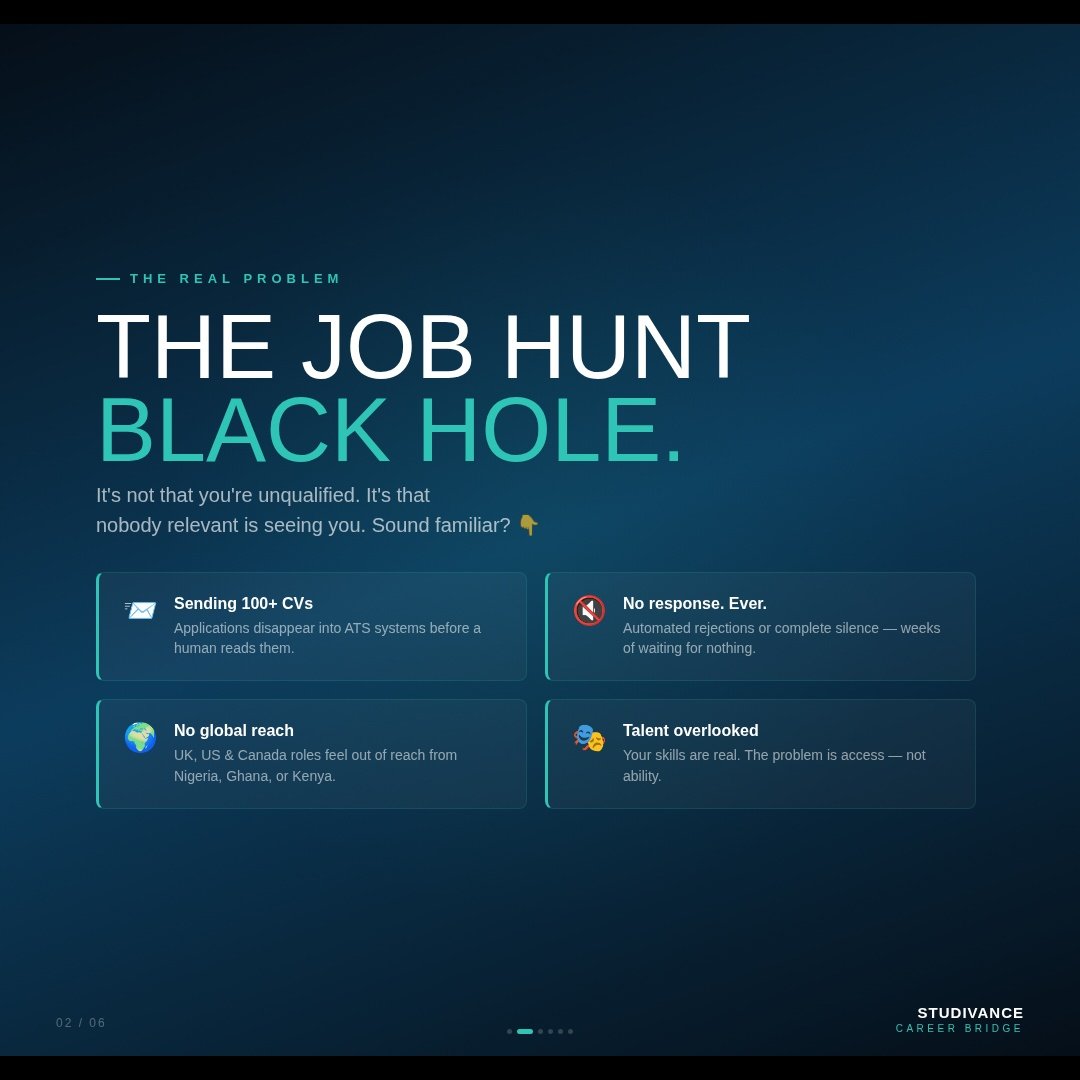This screenshot has height=1080, width=1080.
Task: Select the active teal pagination pill indicator
Action: click(525, 1031)
